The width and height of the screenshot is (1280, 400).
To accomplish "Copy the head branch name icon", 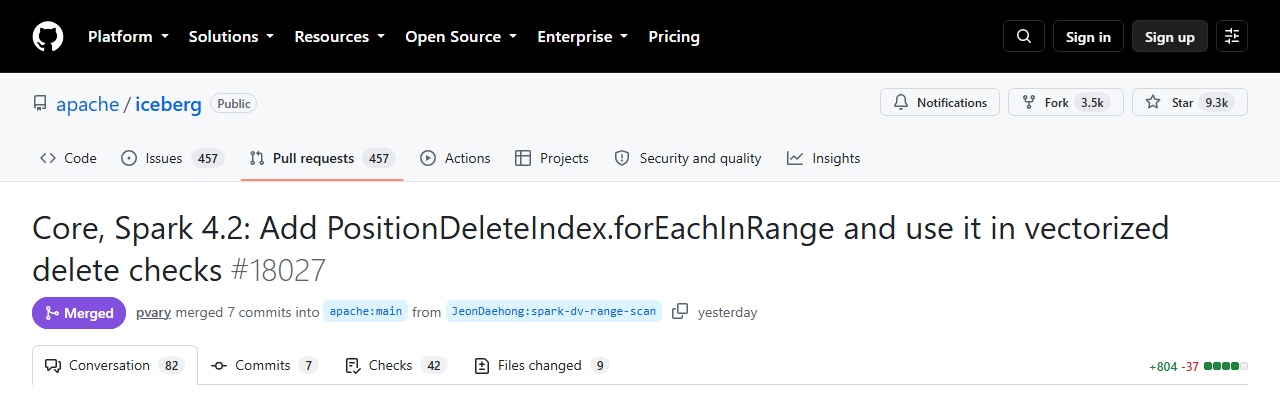I will [x=680, y=311].
